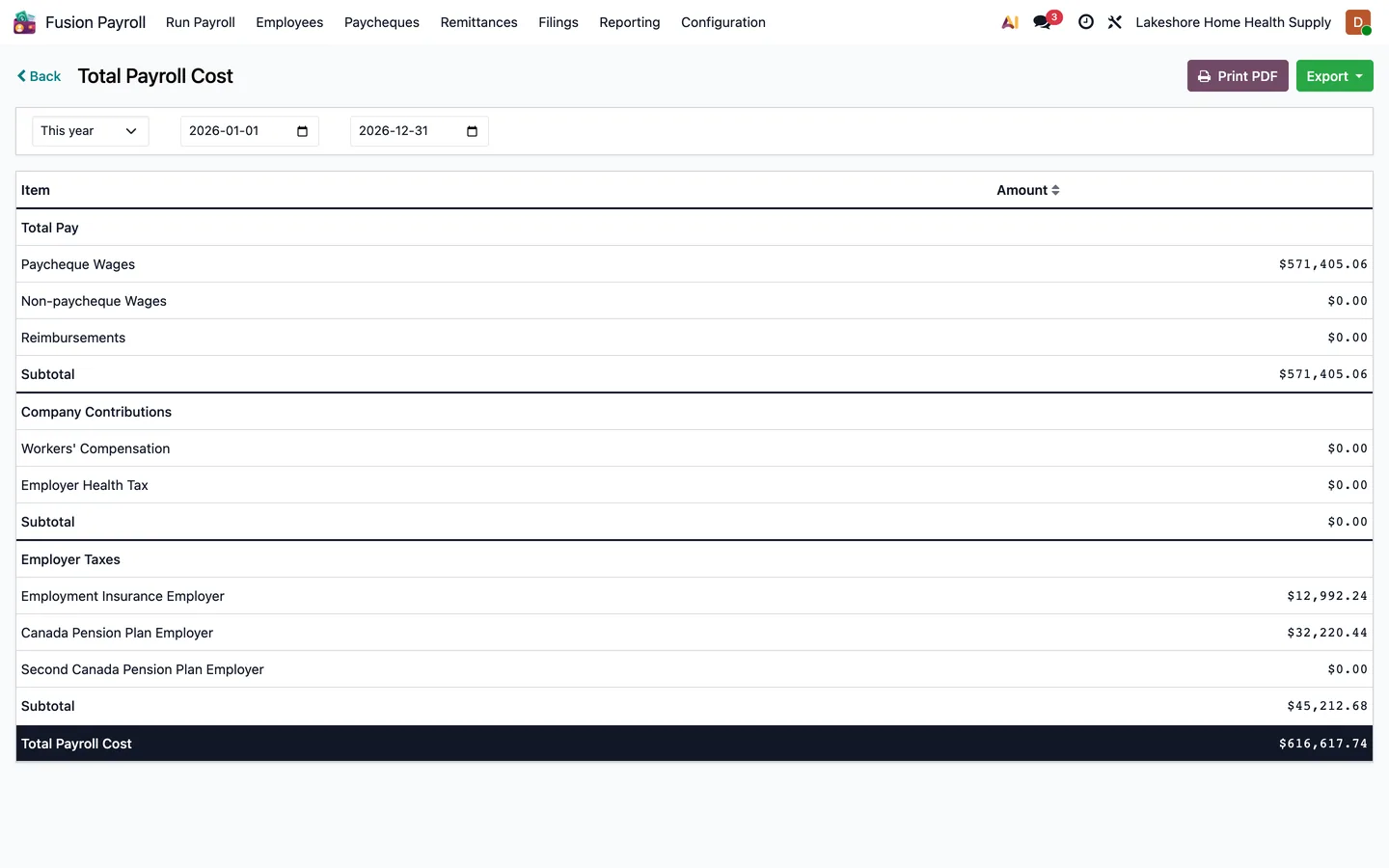Image resolution: width=1389 pixels, height=868 pixels.
Task: Open the AI assistant icon
Action: pos(1010,22)
